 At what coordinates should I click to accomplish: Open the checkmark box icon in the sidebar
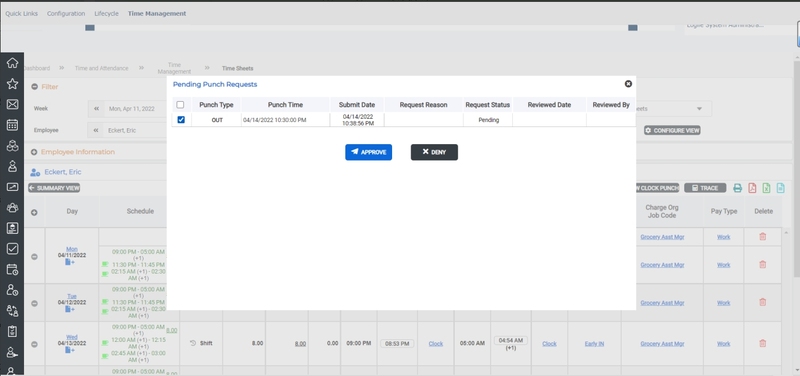point(12,248)
